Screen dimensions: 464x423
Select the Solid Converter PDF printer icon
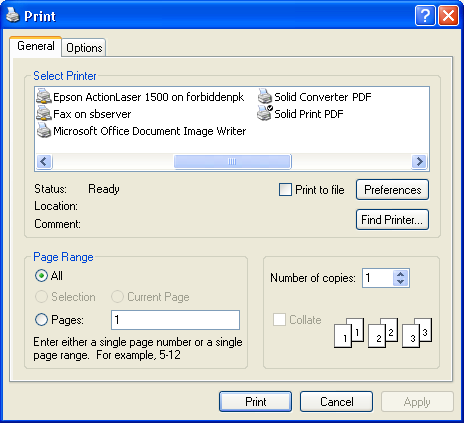click(265, 97)
